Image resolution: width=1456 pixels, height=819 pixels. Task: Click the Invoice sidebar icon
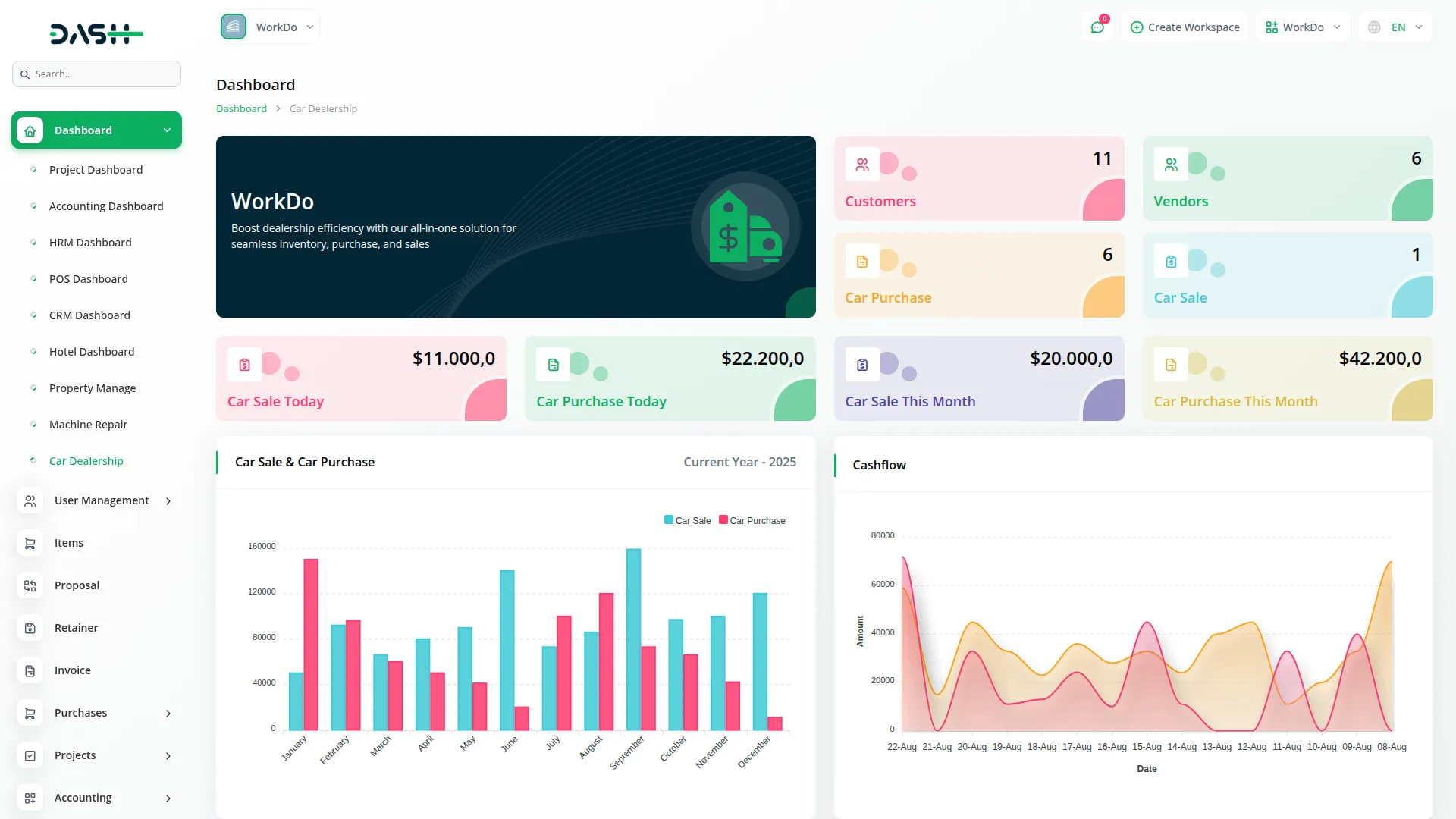coord(30,670)
